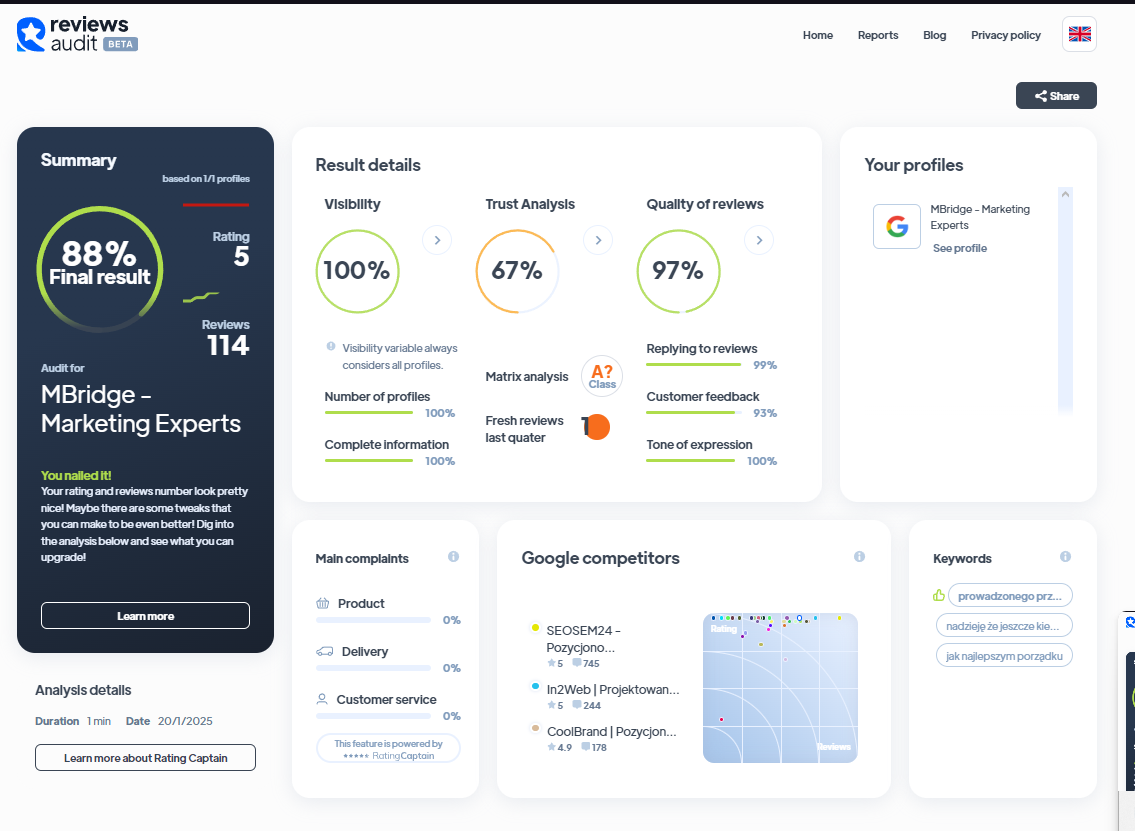Click the Delivery truck icon
This screenshot has width=1135, height=831.
[x=325, y=651]
